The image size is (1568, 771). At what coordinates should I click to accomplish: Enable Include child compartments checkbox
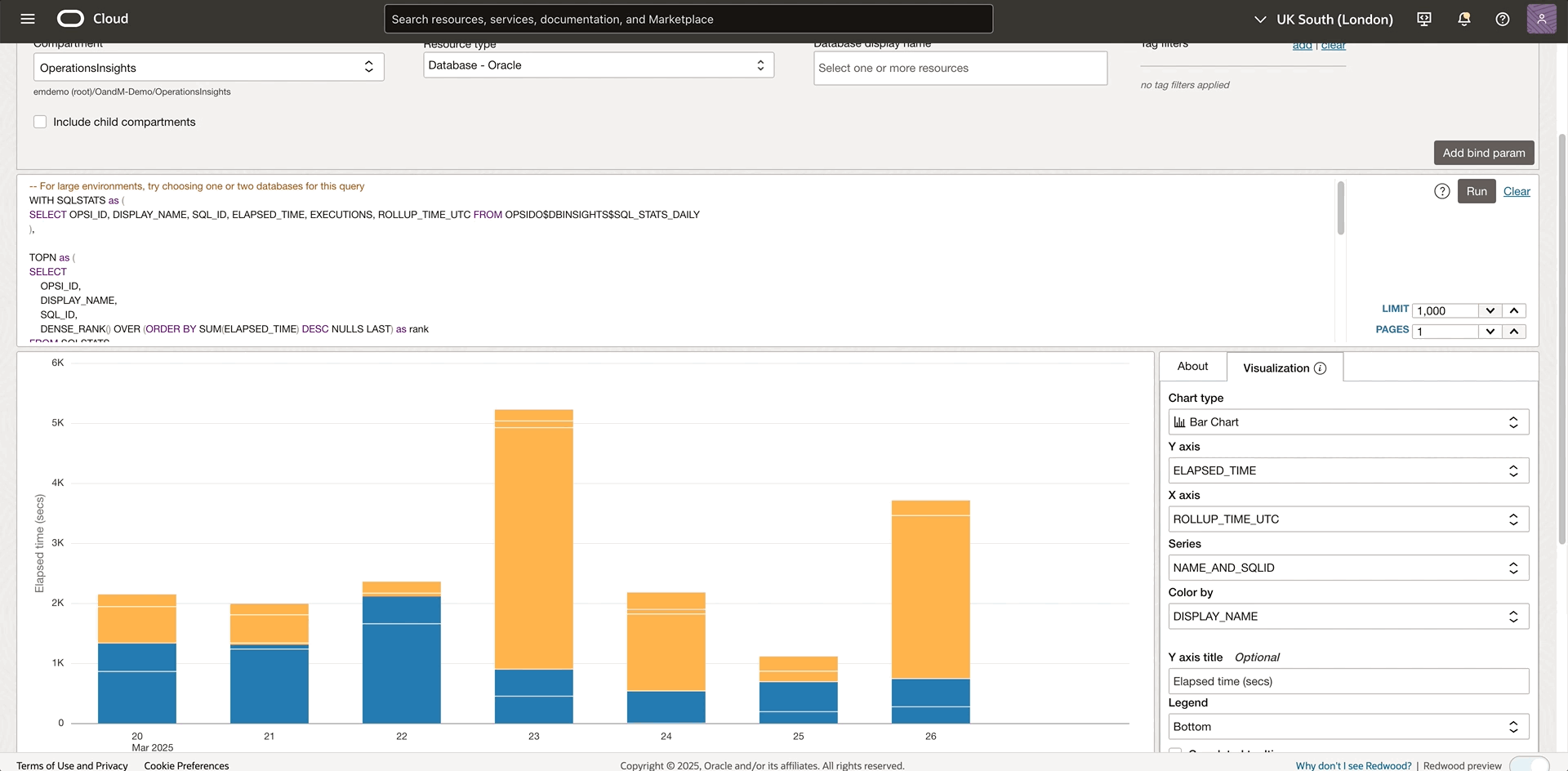40,122
